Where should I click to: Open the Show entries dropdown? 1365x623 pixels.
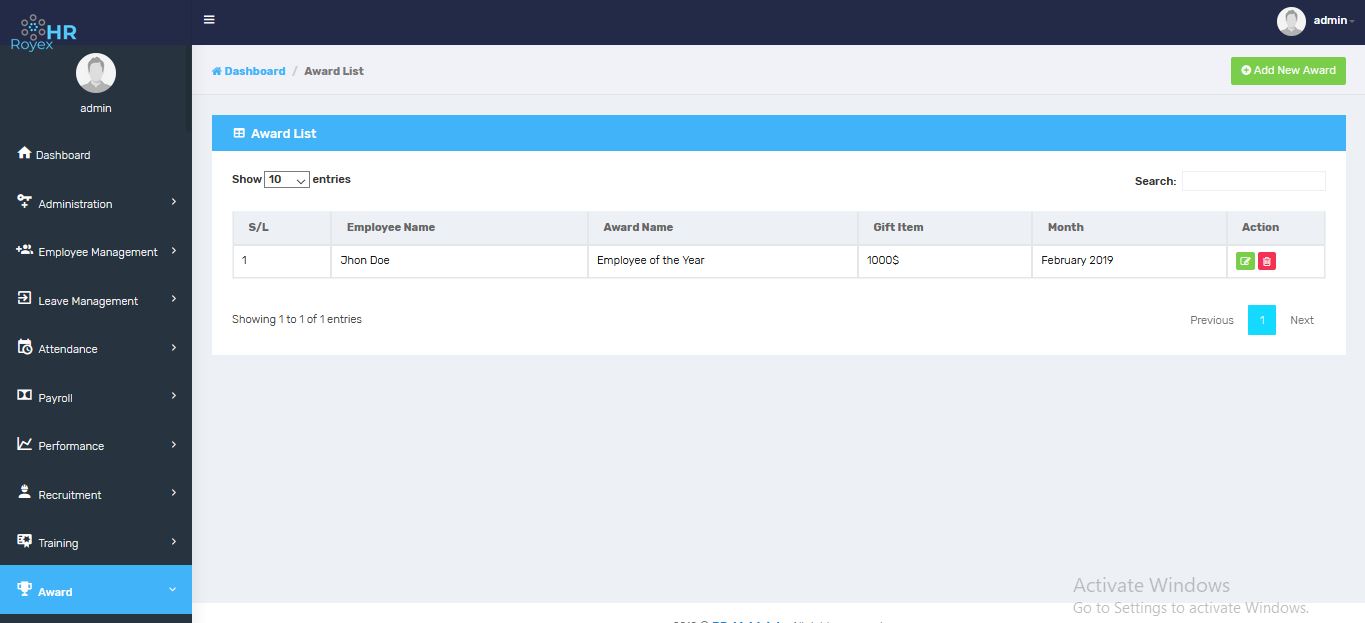(287, 180)
